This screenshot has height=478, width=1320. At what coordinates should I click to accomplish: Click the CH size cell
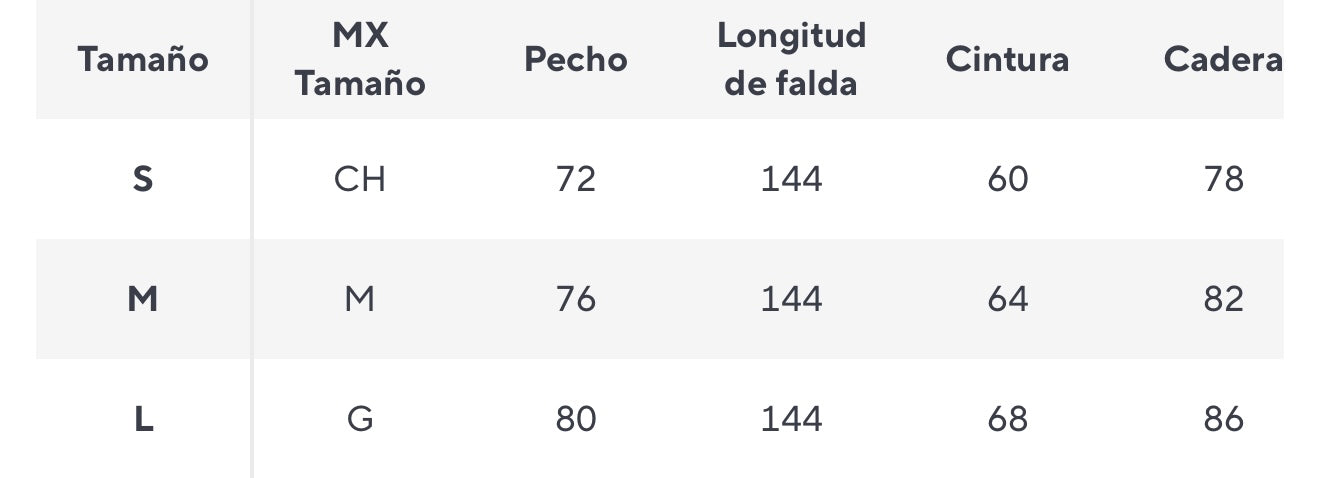(x=360, y=180)
